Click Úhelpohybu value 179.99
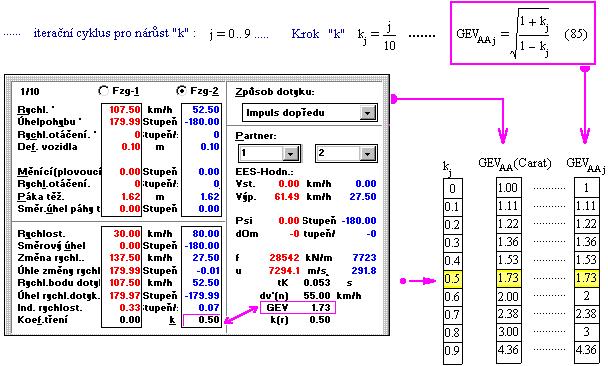The height and width of the screenshot is (366, 608). click(x=124, y=122)
